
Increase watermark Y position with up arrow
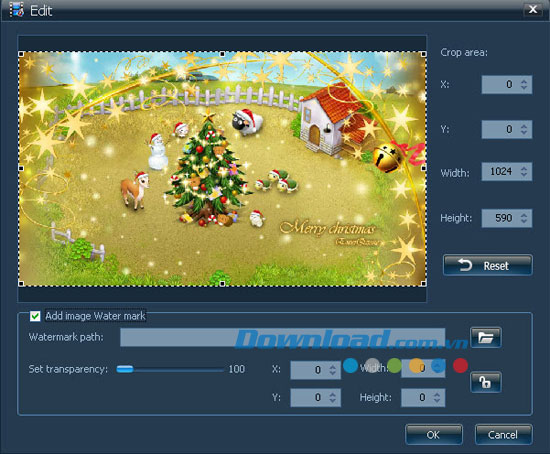tap(333, 394)
